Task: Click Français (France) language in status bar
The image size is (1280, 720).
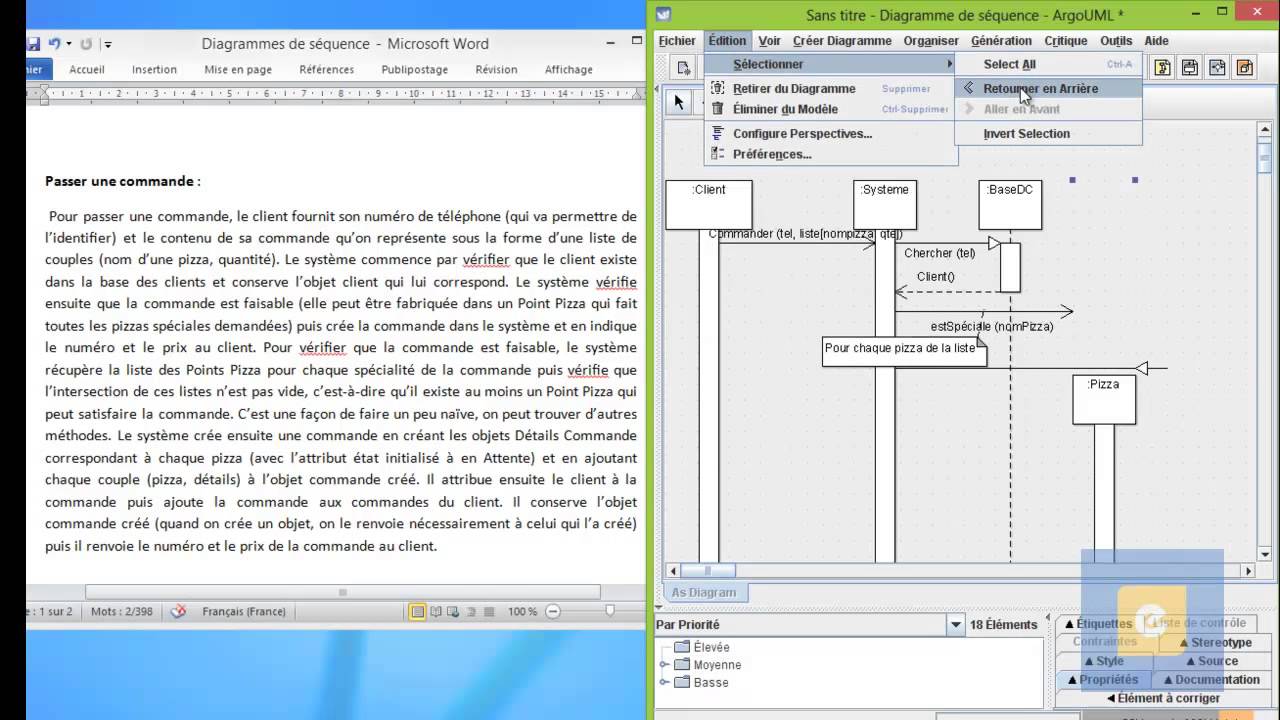Action: [244, 611]
